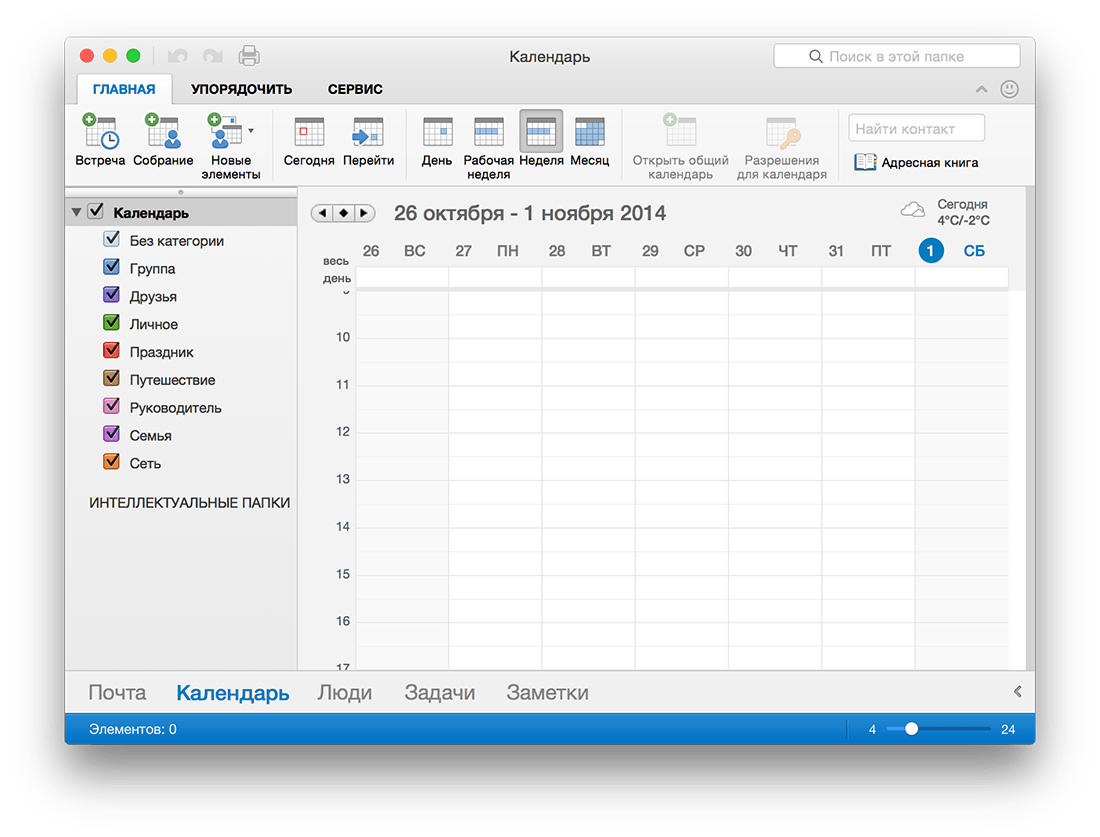Switch to Задачи module
This screenshot has height=837, width=1100.
pos(440,692)
